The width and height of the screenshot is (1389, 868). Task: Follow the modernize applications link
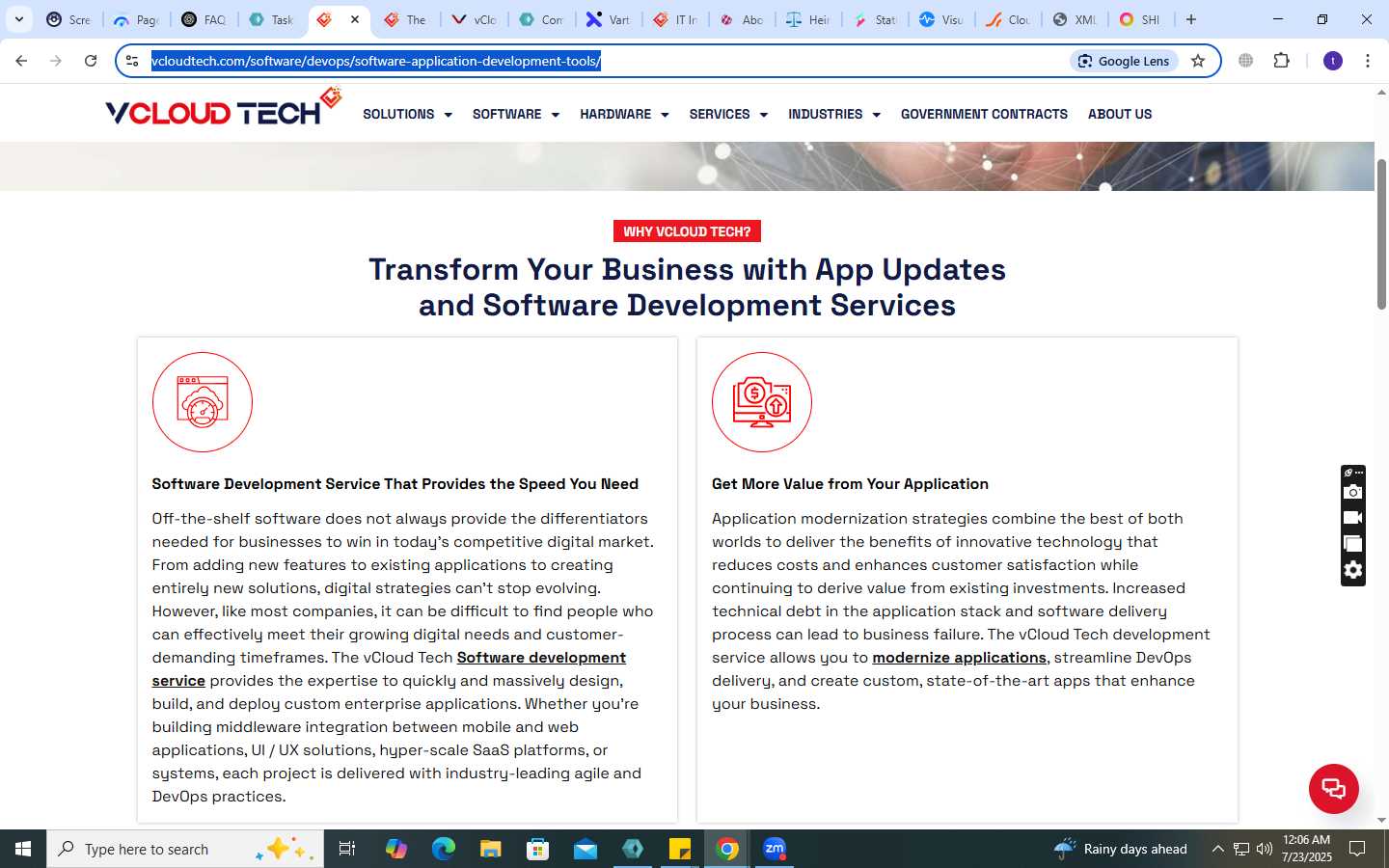pyautogui.click(x=959, y=658)
